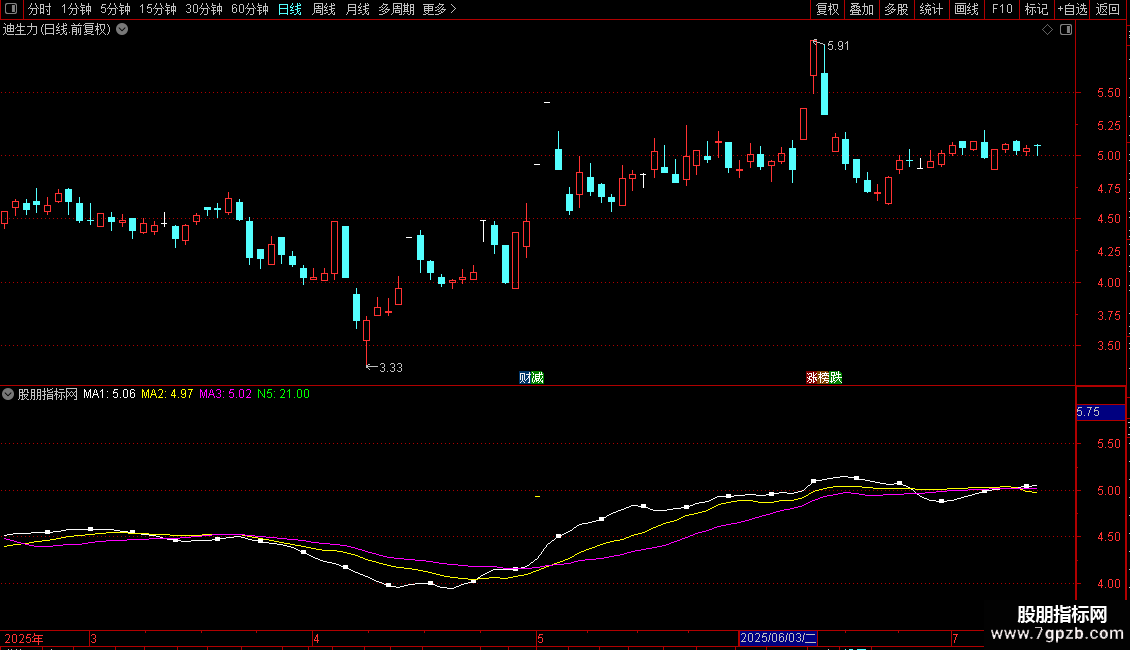Click the 返回 back button
Screen dimensions: 1130x650
pyautogui.click(x=1108, y=9)
